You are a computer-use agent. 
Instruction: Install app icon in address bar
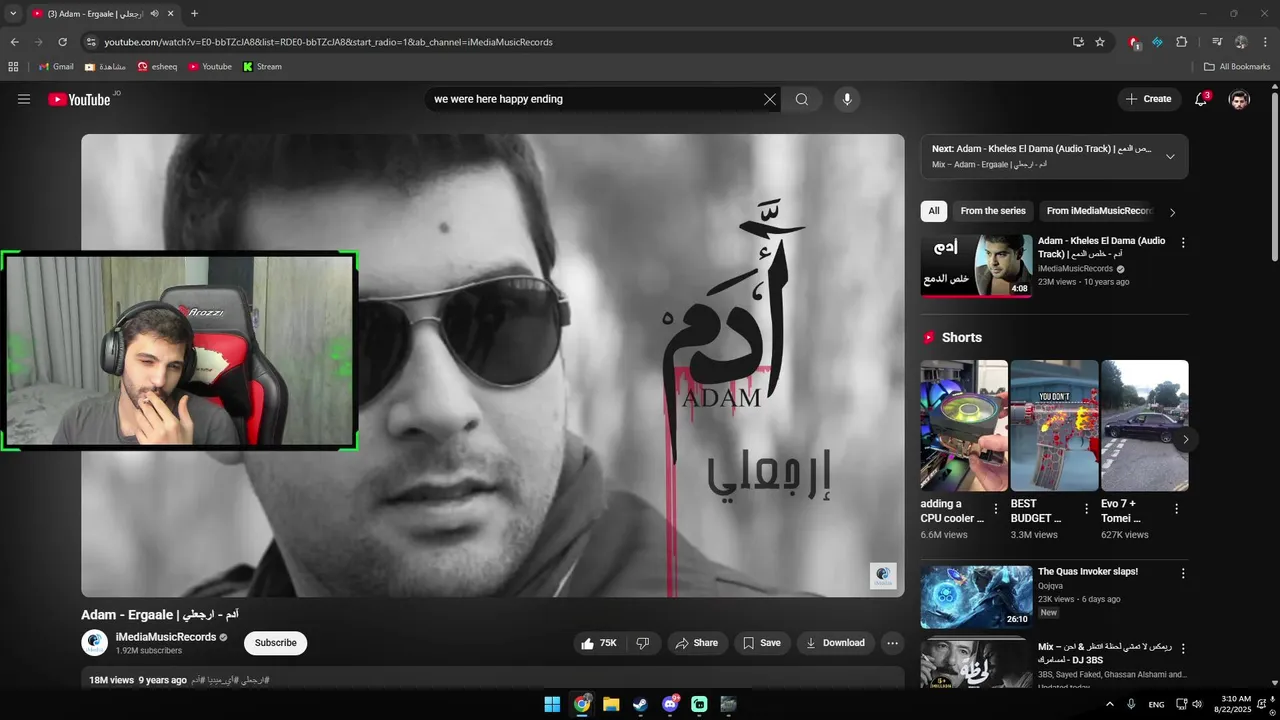(x=1078, y=42)
